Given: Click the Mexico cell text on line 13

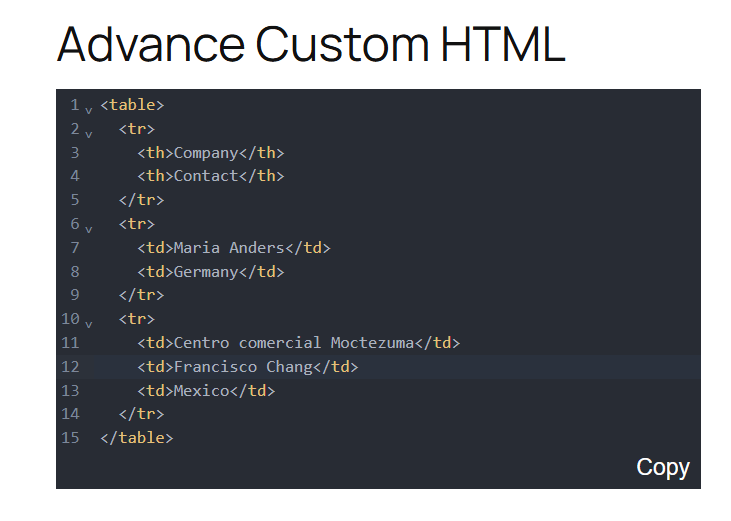Looking at the screenshot, I should (201, 391).
